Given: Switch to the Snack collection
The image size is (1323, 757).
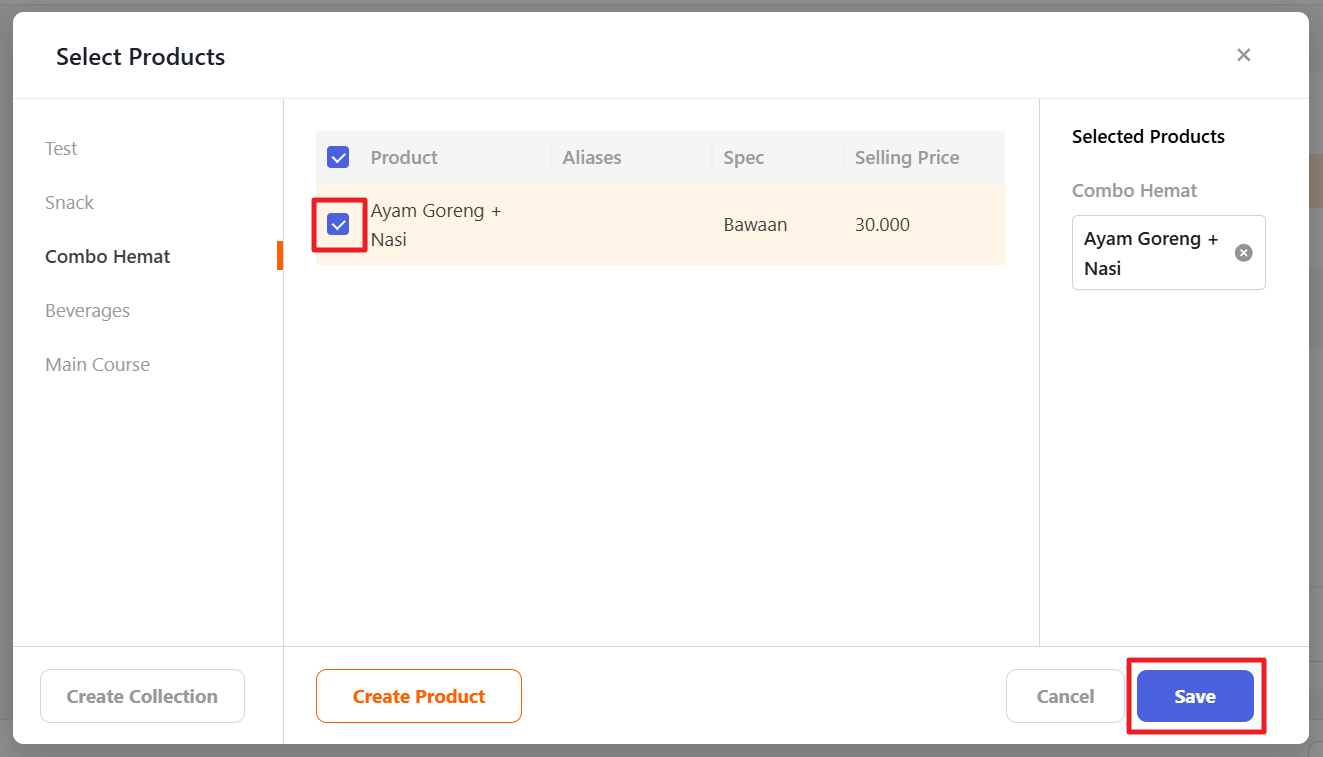Looking at the screenshot, I should (69, 202).
